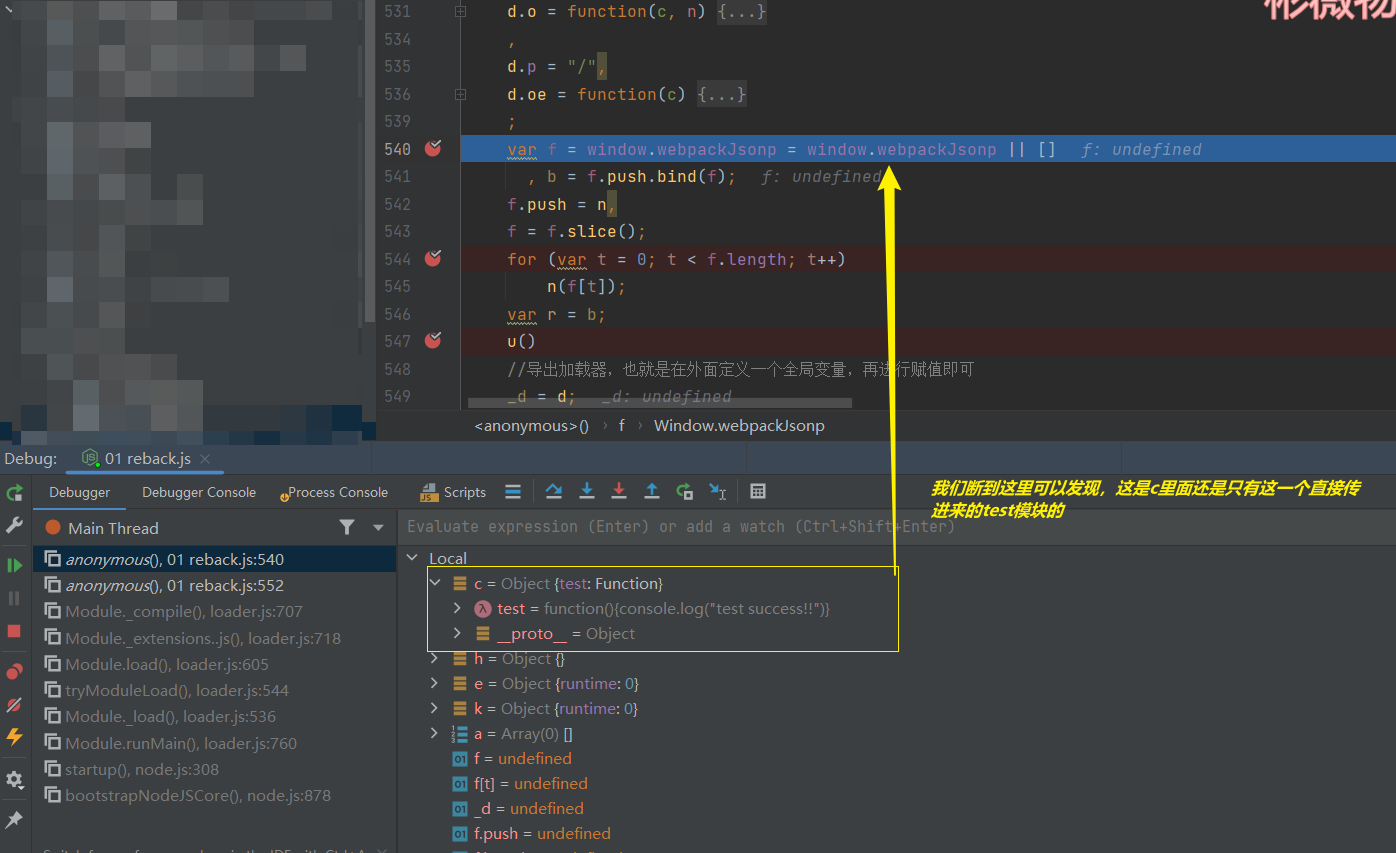Viewport: 1396px width, 853px height.
Task: Toggle the breakpoint on line 540
Action: tap(433, 149)
